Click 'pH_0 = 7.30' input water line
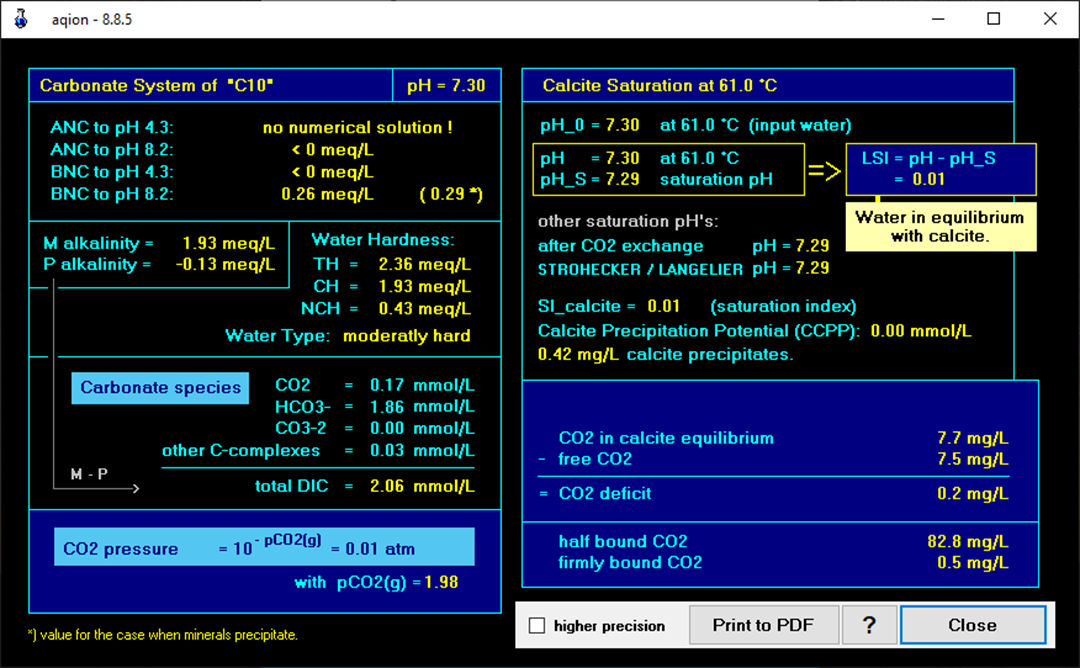1080x668 pixels. (696, 125)
